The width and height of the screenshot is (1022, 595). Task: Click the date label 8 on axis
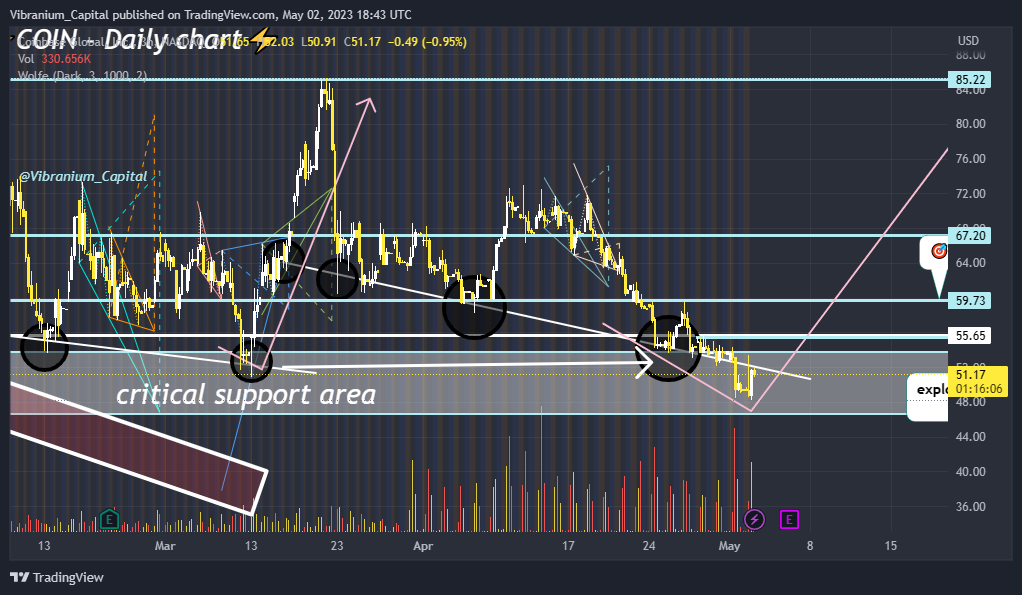810,546
